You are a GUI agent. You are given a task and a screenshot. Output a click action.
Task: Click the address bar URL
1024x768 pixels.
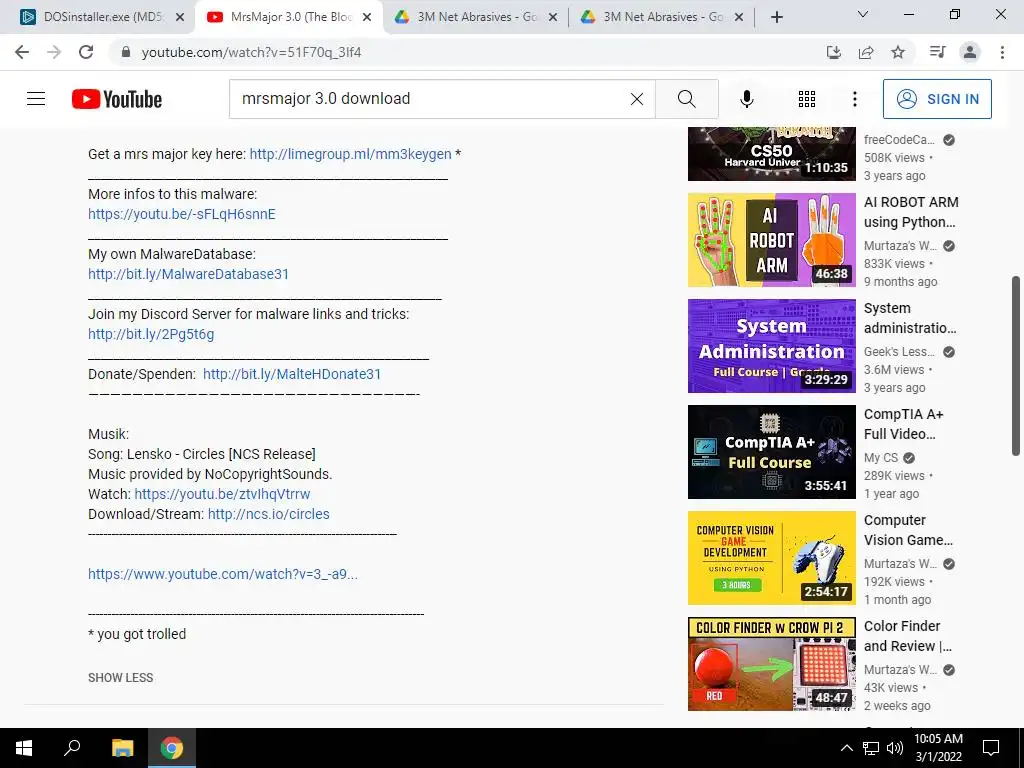[x=251, y=52]
